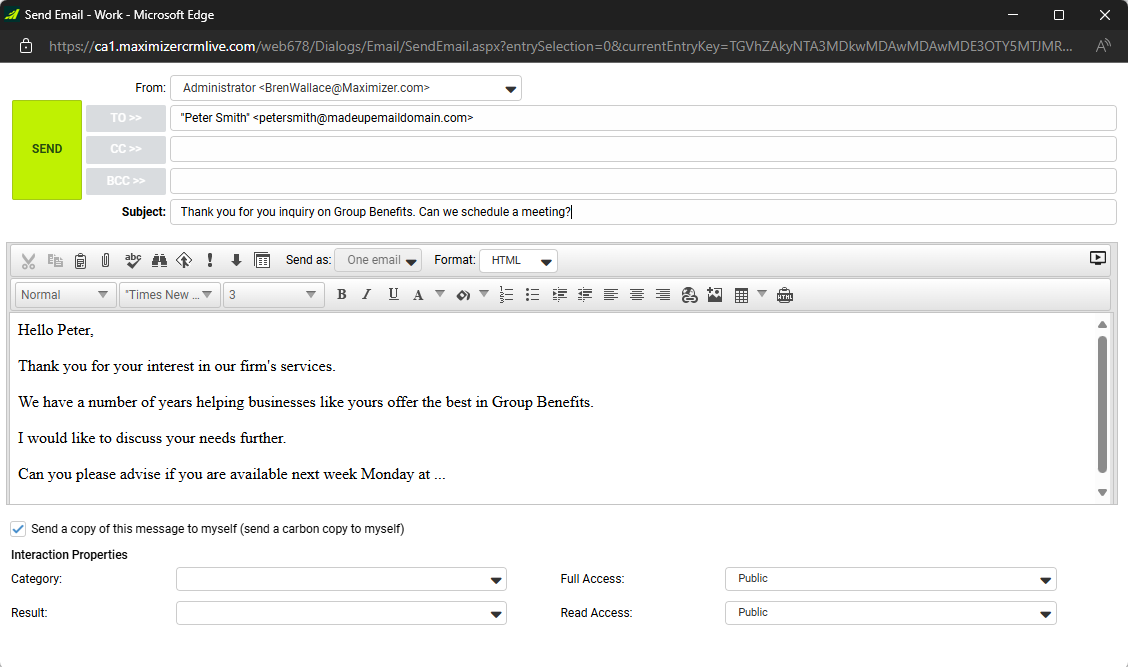The width and height of the screenshot is (1128, 667).
Task: Insert a bulleted list
Action: click(x=532, y=295)
